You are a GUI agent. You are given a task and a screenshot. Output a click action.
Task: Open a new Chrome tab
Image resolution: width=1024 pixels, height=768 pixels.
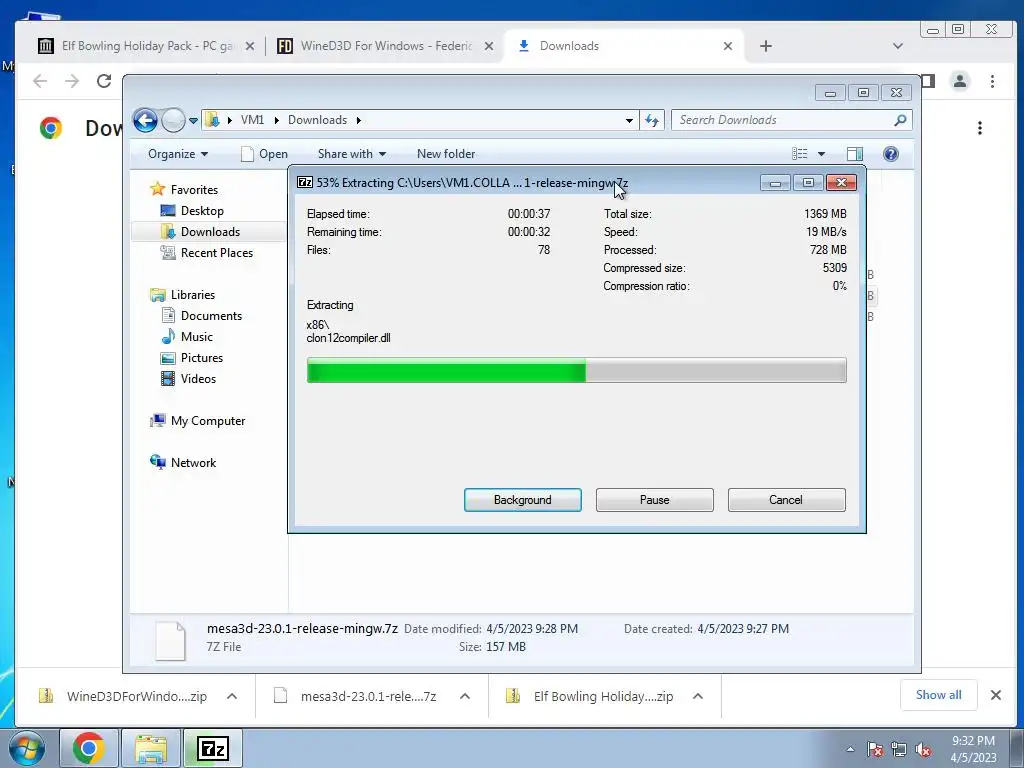766,46
